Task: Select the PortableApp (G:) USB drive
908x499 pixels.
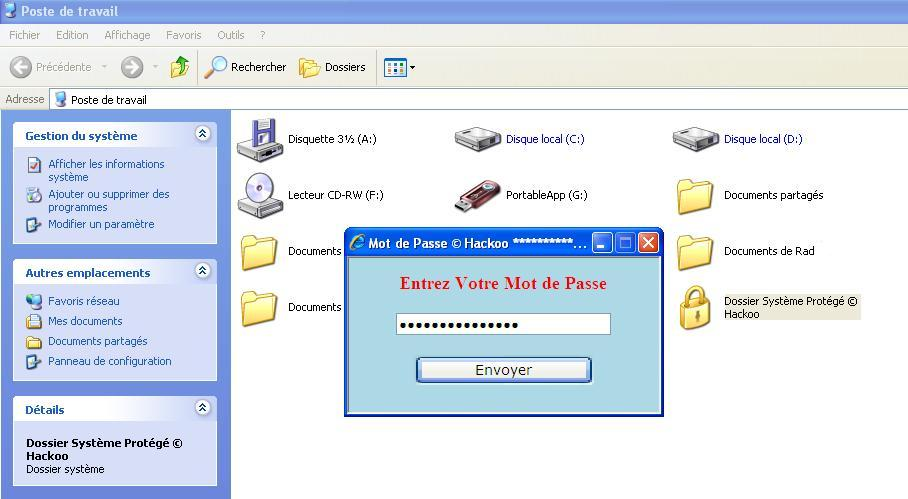Action: click(x=477, y=195)
